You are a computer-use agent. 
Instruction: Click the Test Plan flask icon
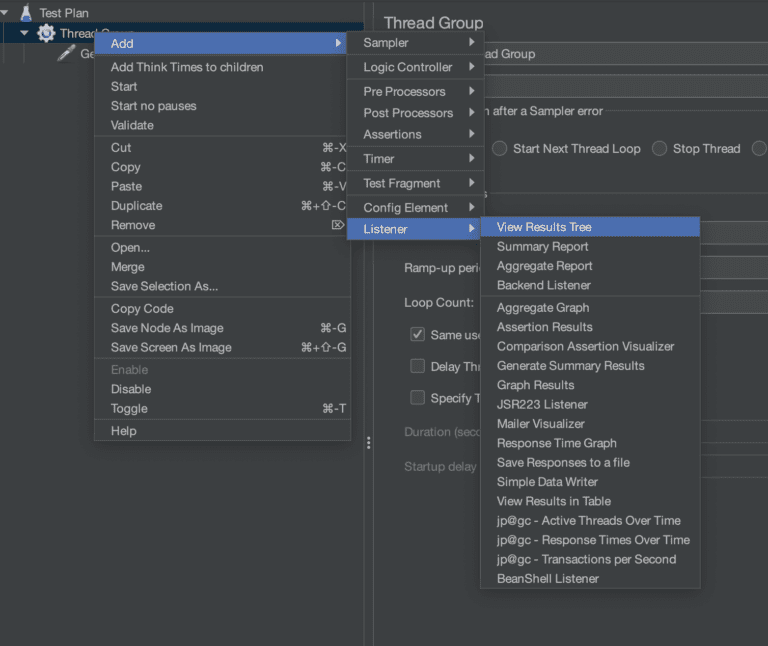tap(26, 13)
